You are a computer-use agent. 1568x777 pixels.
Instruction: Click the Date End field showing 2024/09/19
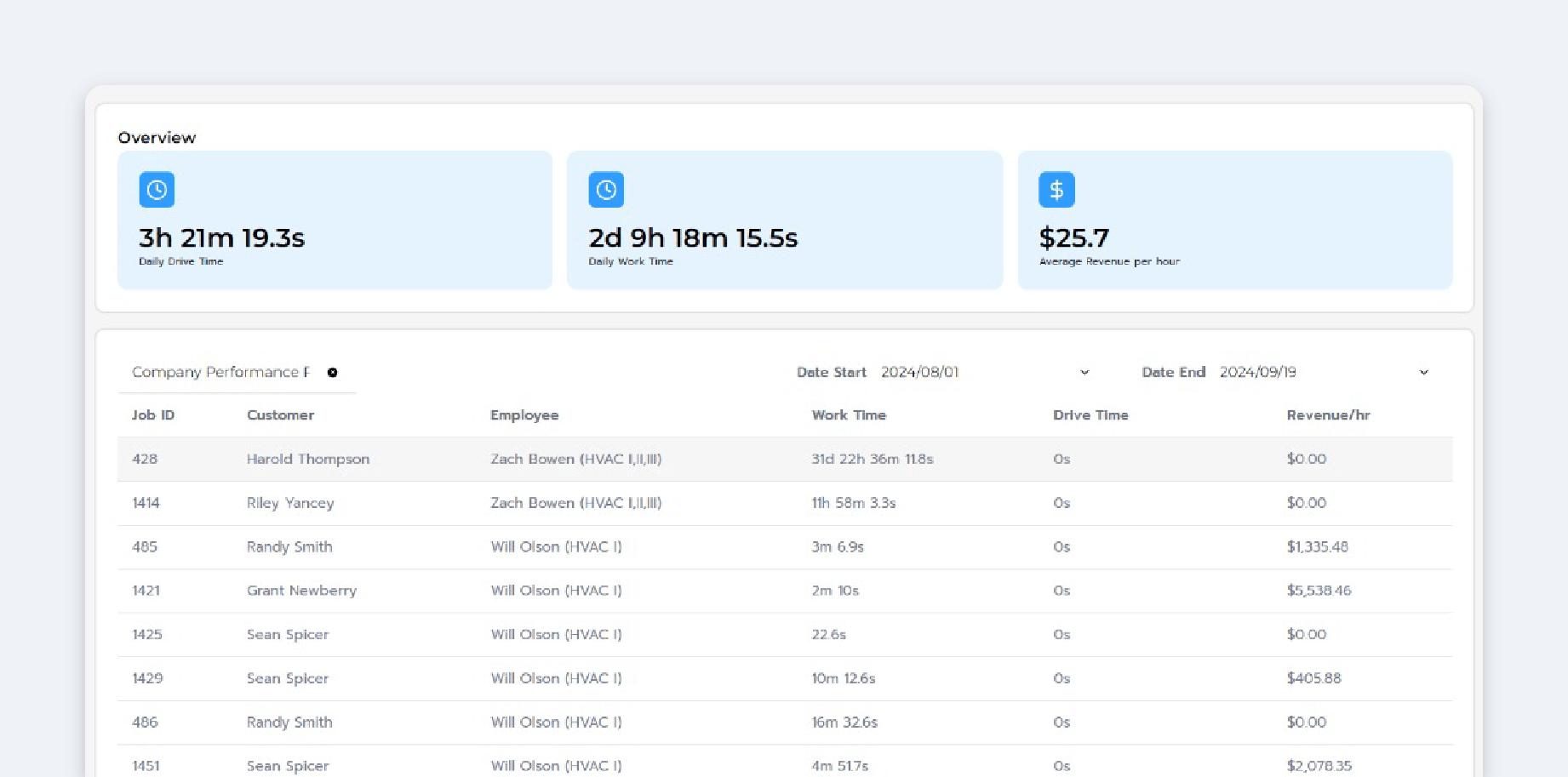click(x=1257, y=373)
